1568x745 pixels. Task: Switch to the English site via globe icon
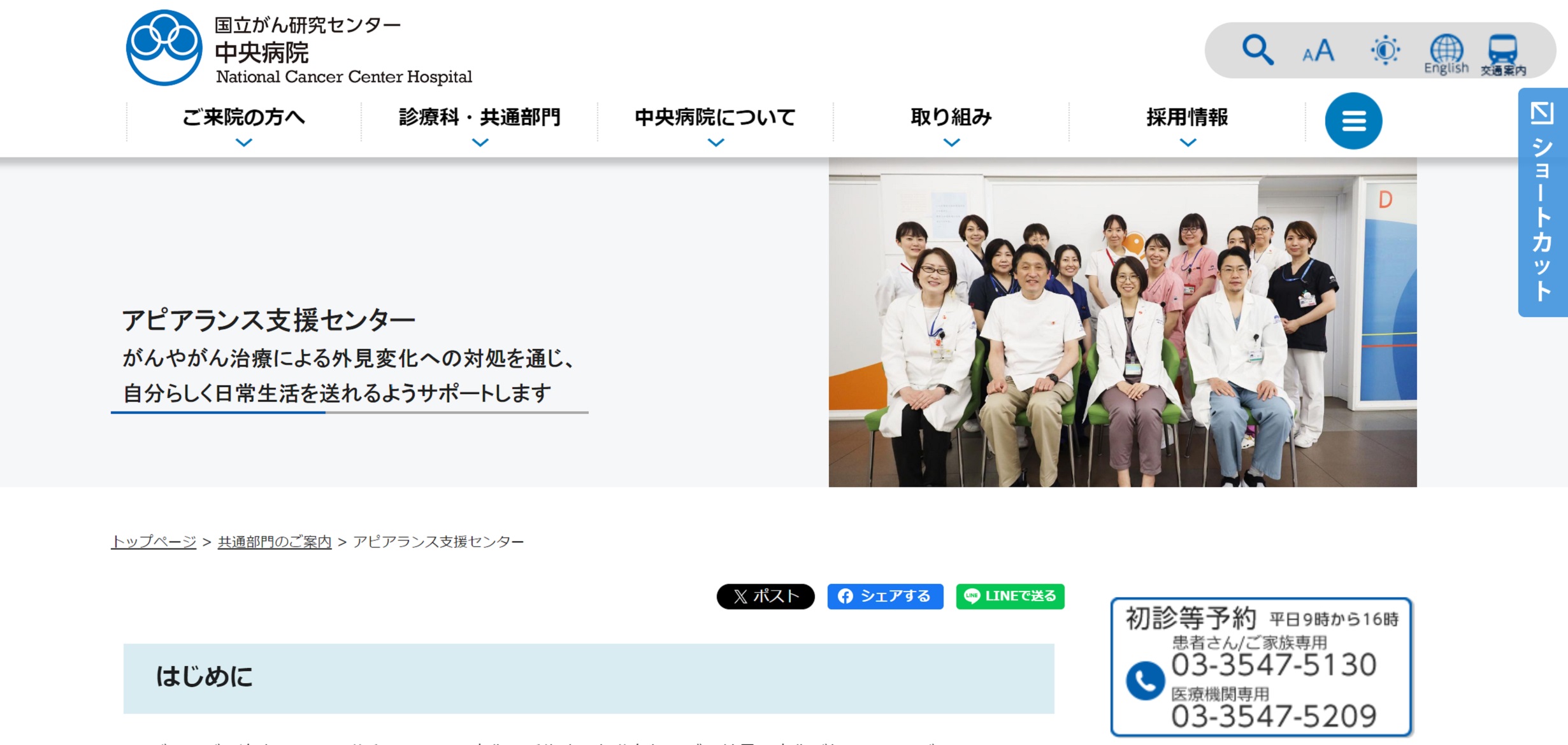pos(1447,52)
